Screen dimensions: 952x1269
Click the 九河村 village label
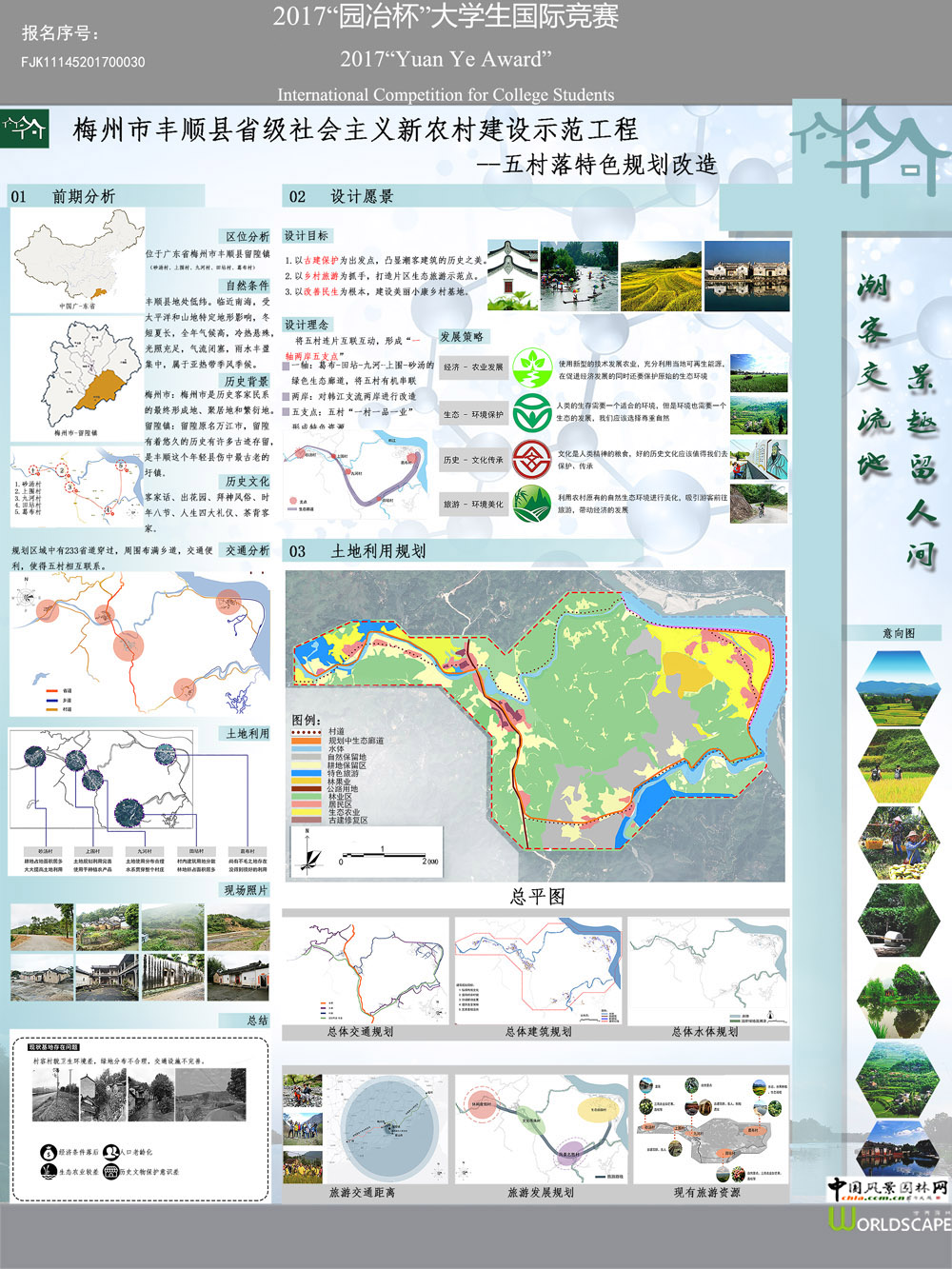pyautogui.click(x=144, y=852)
